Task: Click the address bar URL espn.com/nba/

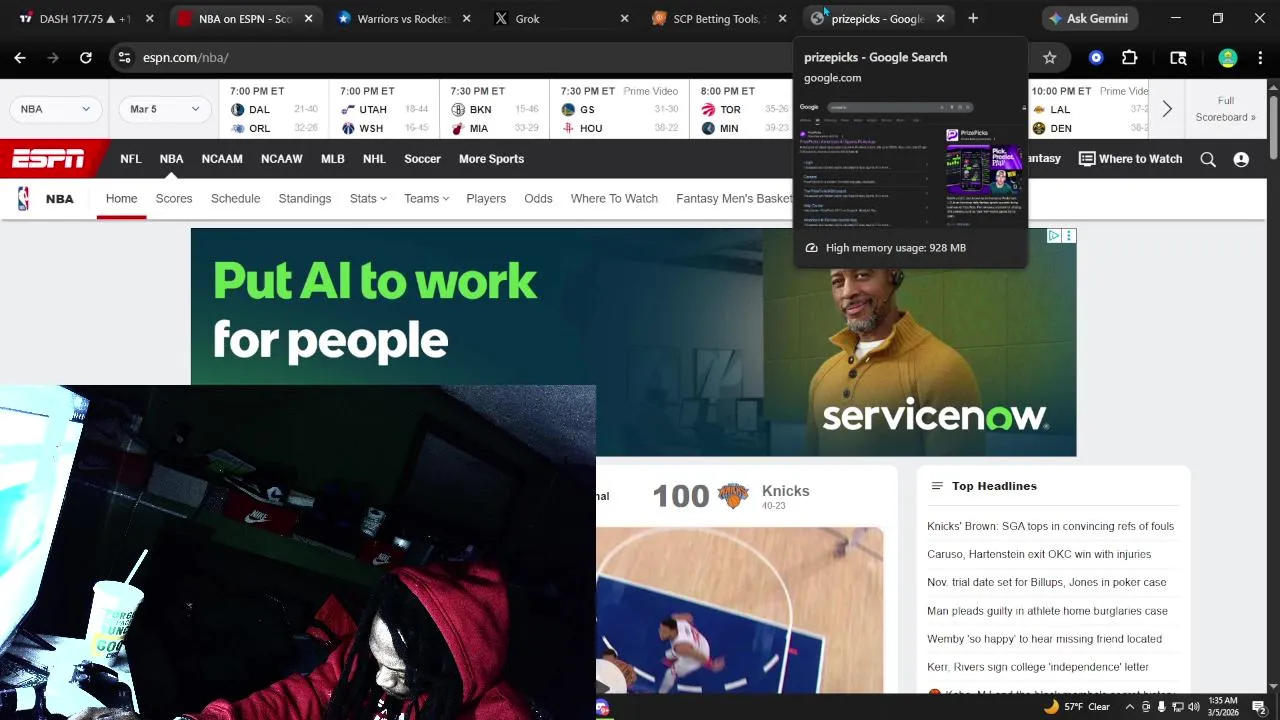Action: [186, 58]
